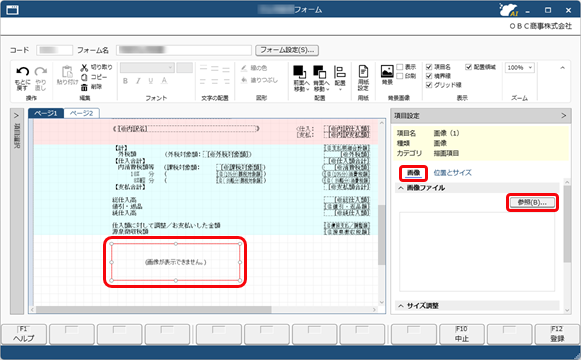Open the 位置とサイズ tab

pyautogui.click(x=452, y=173)
